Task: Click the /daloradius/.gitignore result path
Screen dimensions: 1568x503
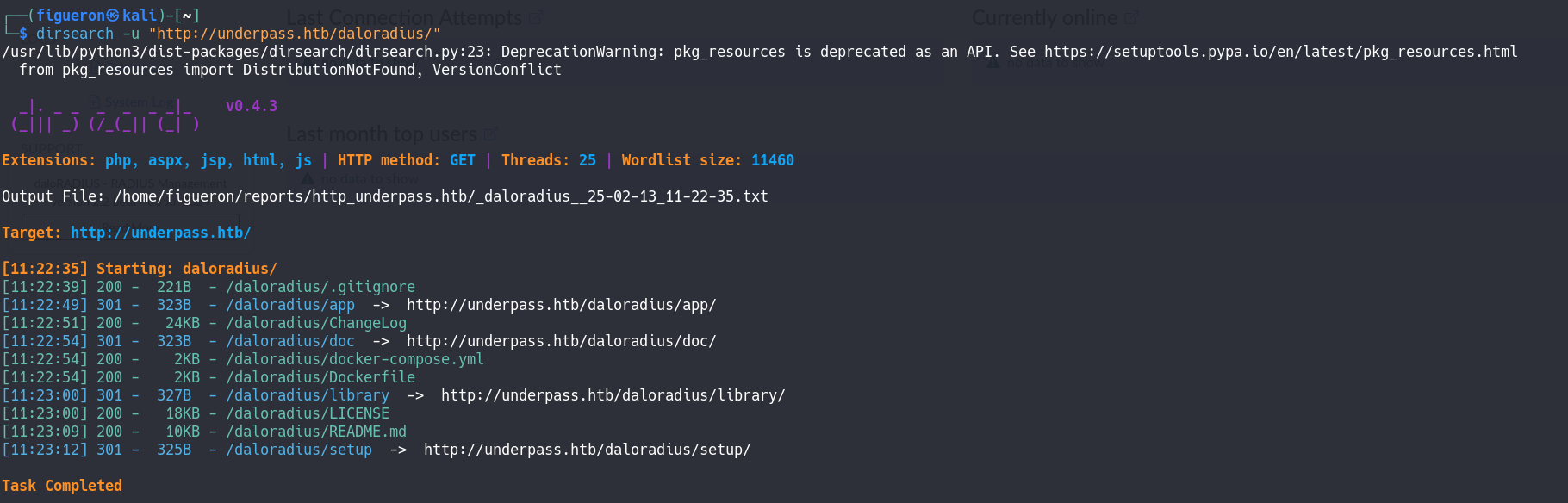Action: click(x=320, y=287)
